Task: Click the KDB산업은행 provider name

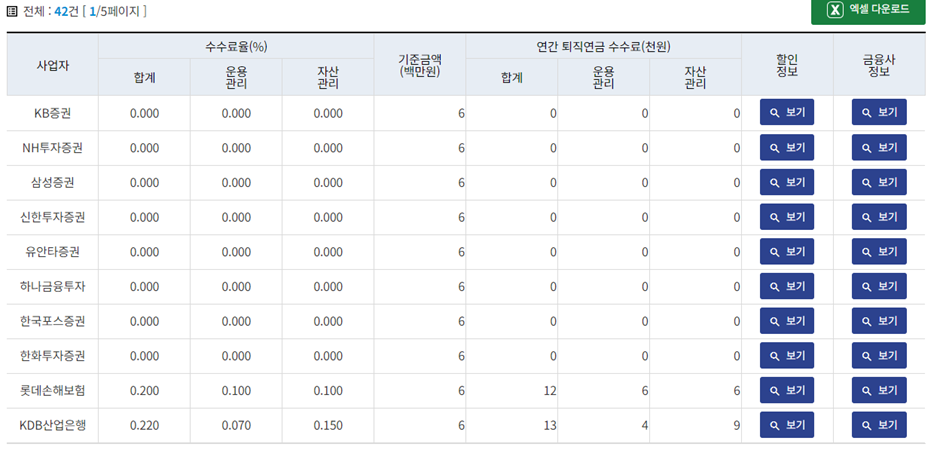Action: [53, 426]
